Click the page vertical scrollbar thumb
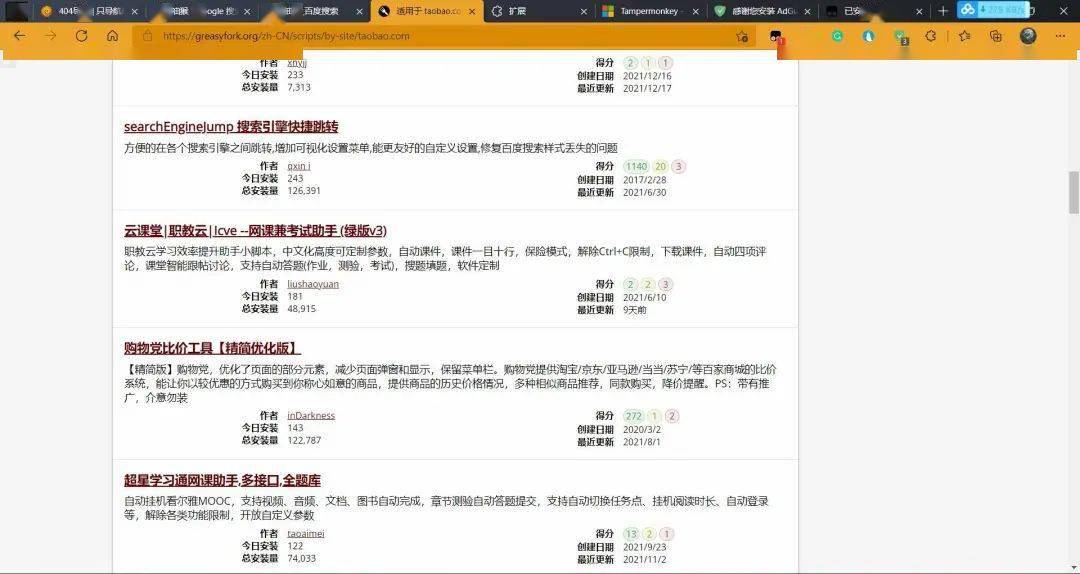The width and height of the screenshot is (1080, 574). [1073, 192]
